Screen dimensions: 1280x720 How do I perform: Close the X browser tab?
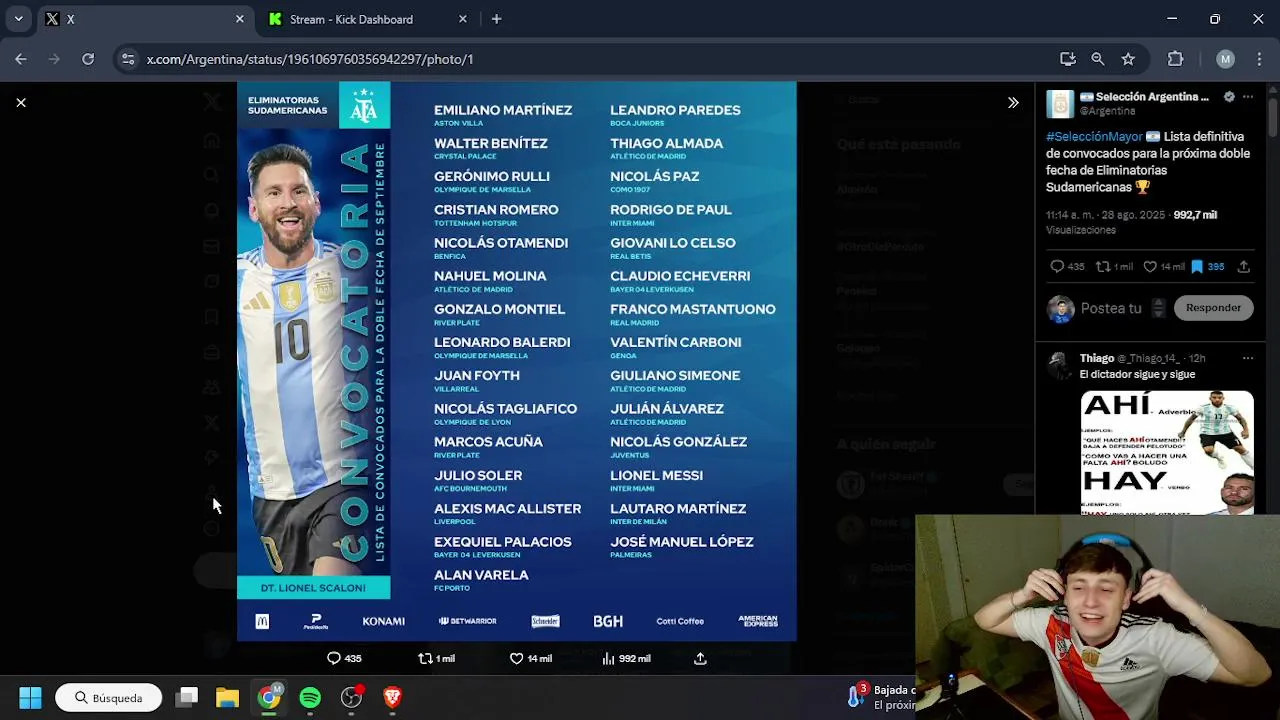(239, 19)
